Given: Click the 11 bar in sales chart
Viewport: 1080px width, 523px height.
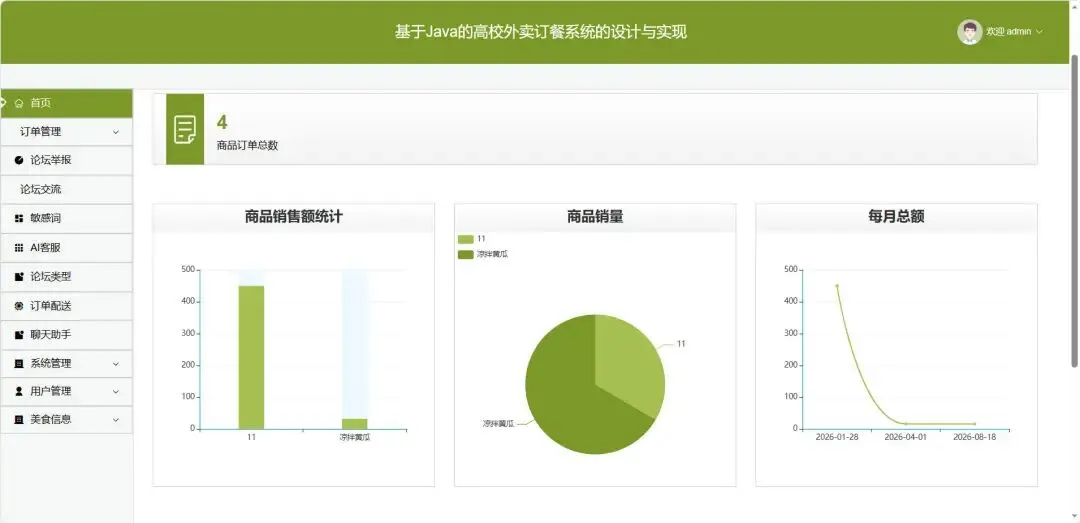Looking at the screenshot, I should pyautogui.click(x=251, y=358).
